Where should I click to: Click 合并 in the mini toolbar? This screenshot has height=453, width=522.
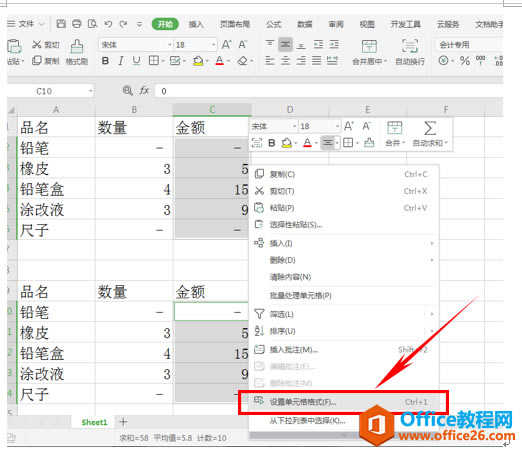(395, 134)
